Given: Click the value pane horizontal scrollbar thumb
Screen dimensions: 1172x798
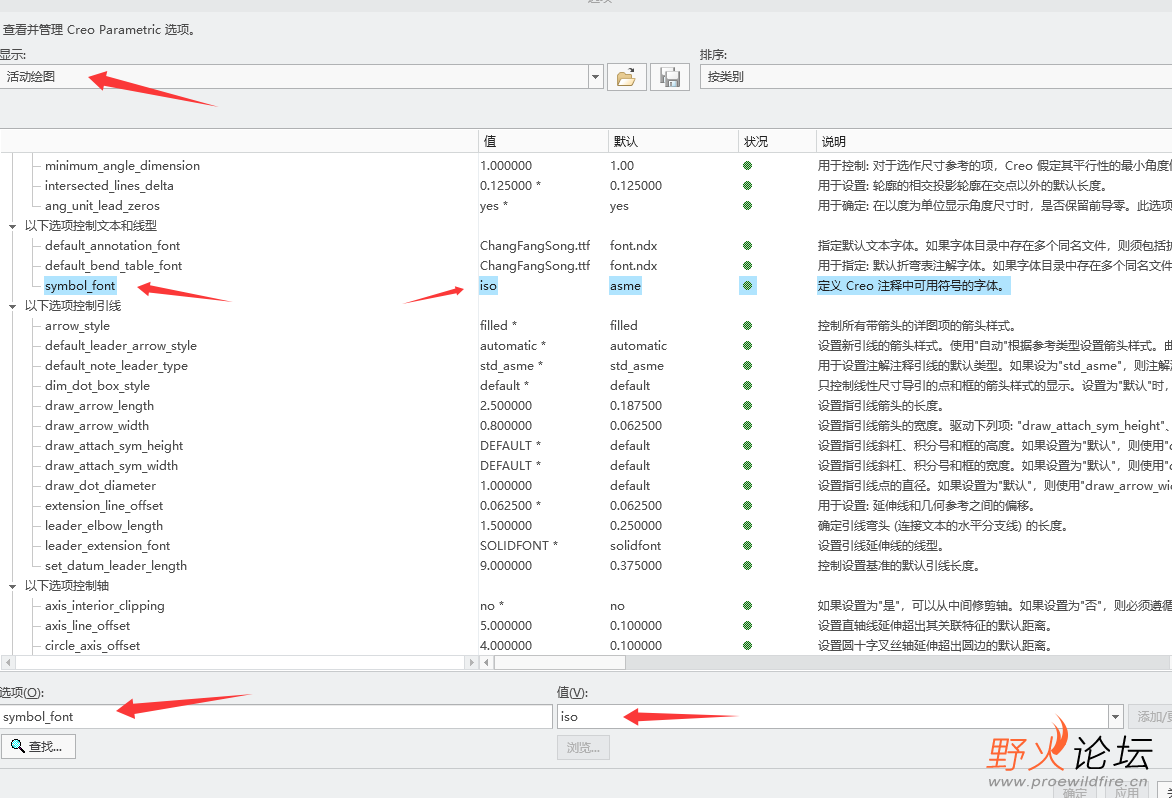Looking at the screenshot, I should coord(560,663).
